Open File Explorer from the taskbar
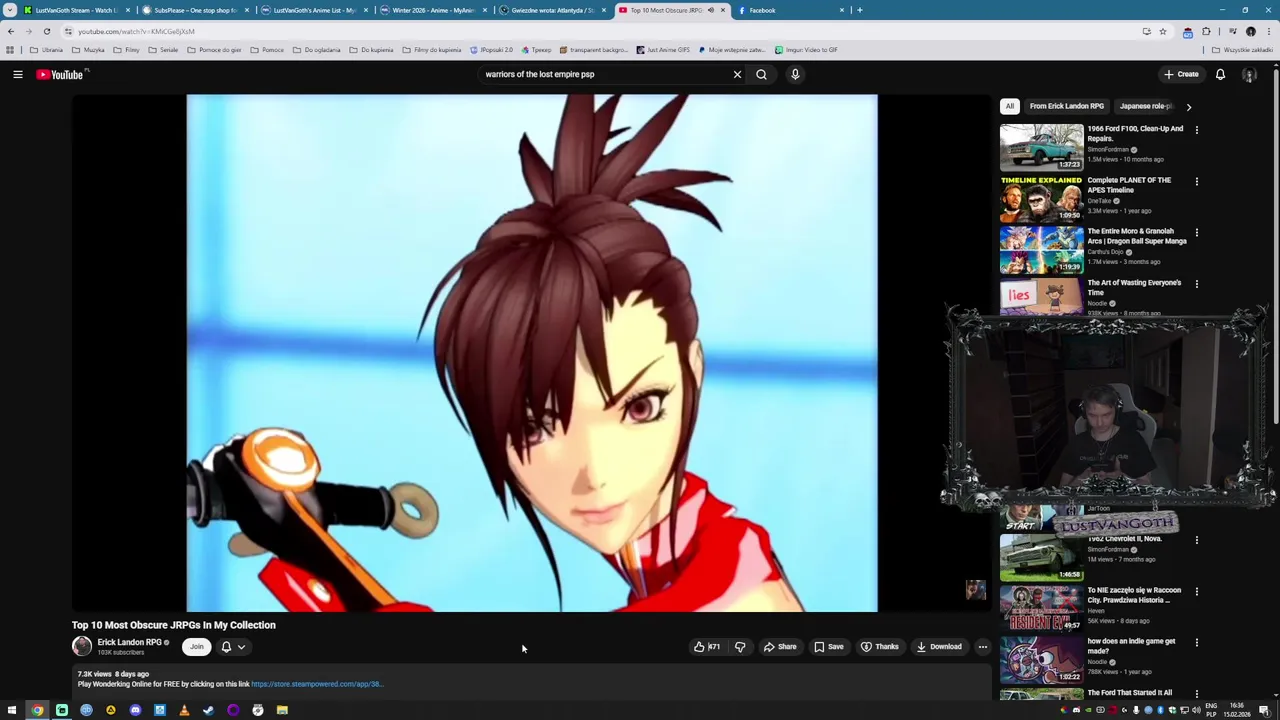Image resolution: width=1280 pixels, height=720 pixels. coord(282,710)
